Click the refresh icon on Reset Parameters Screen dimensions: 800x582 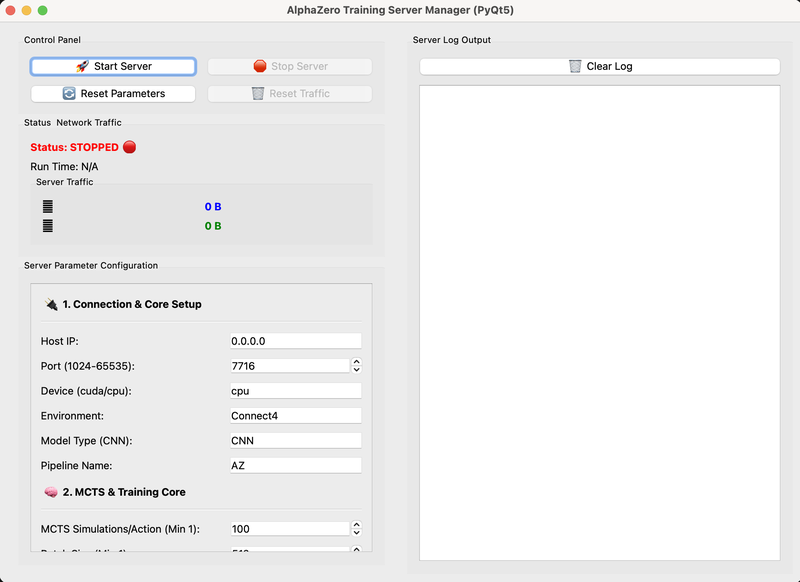tap(69, 94)
